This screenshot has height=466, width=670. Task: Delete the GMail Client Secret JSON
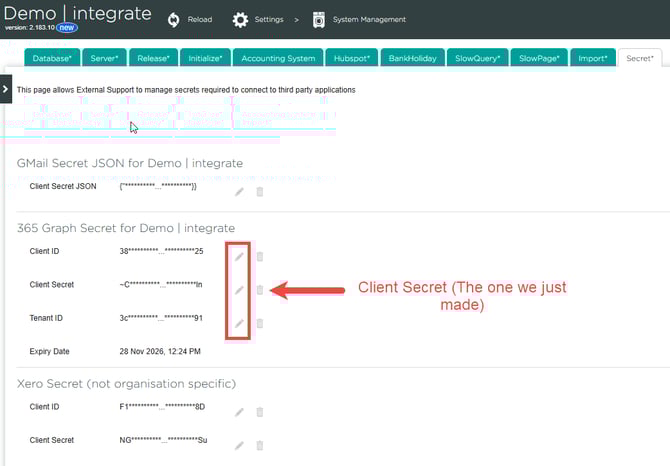point(260,191)
